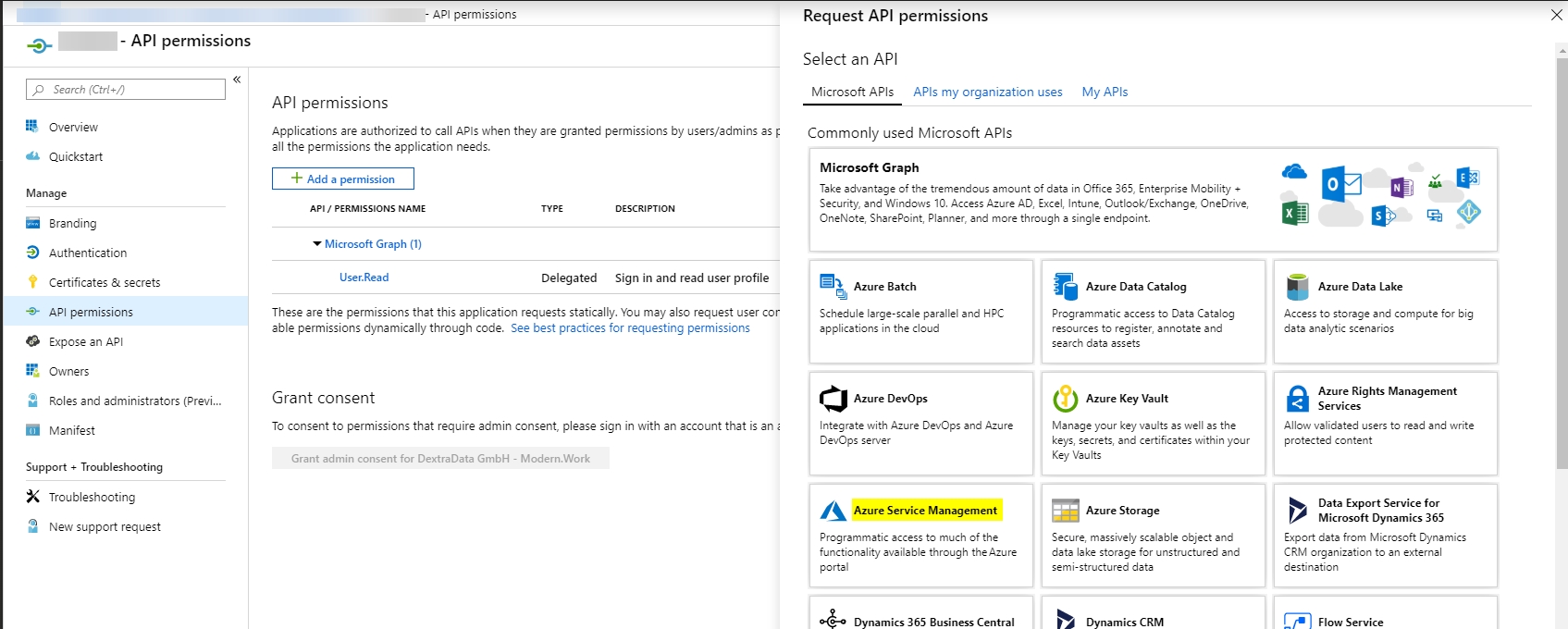The height and width of the screenshot is (629, 1568).
Task: Click the New support request icon
Action: coord(32,526)
